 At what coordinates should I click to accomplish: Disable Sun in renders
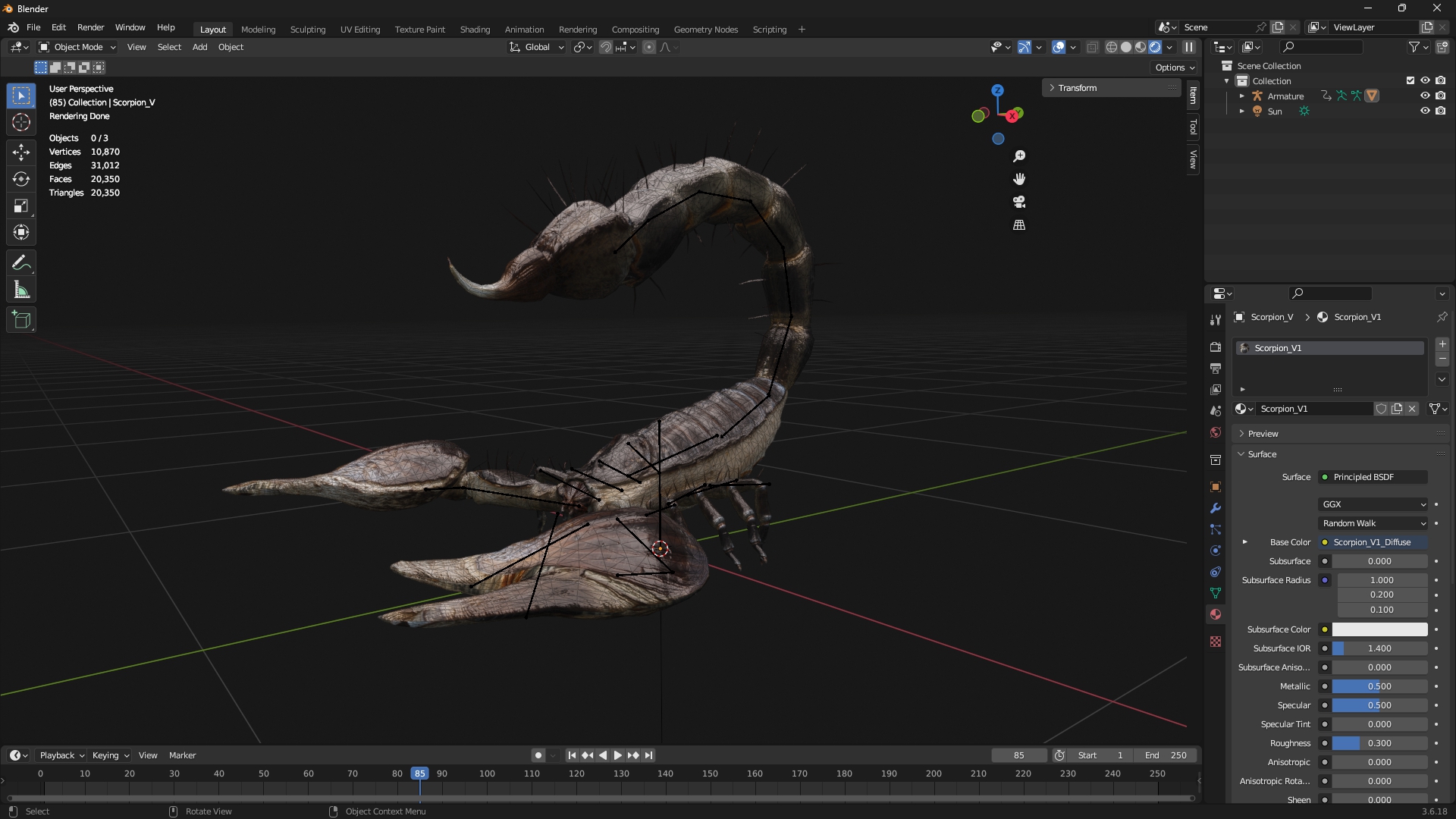pyautogui.click(x=1440, y=111)
